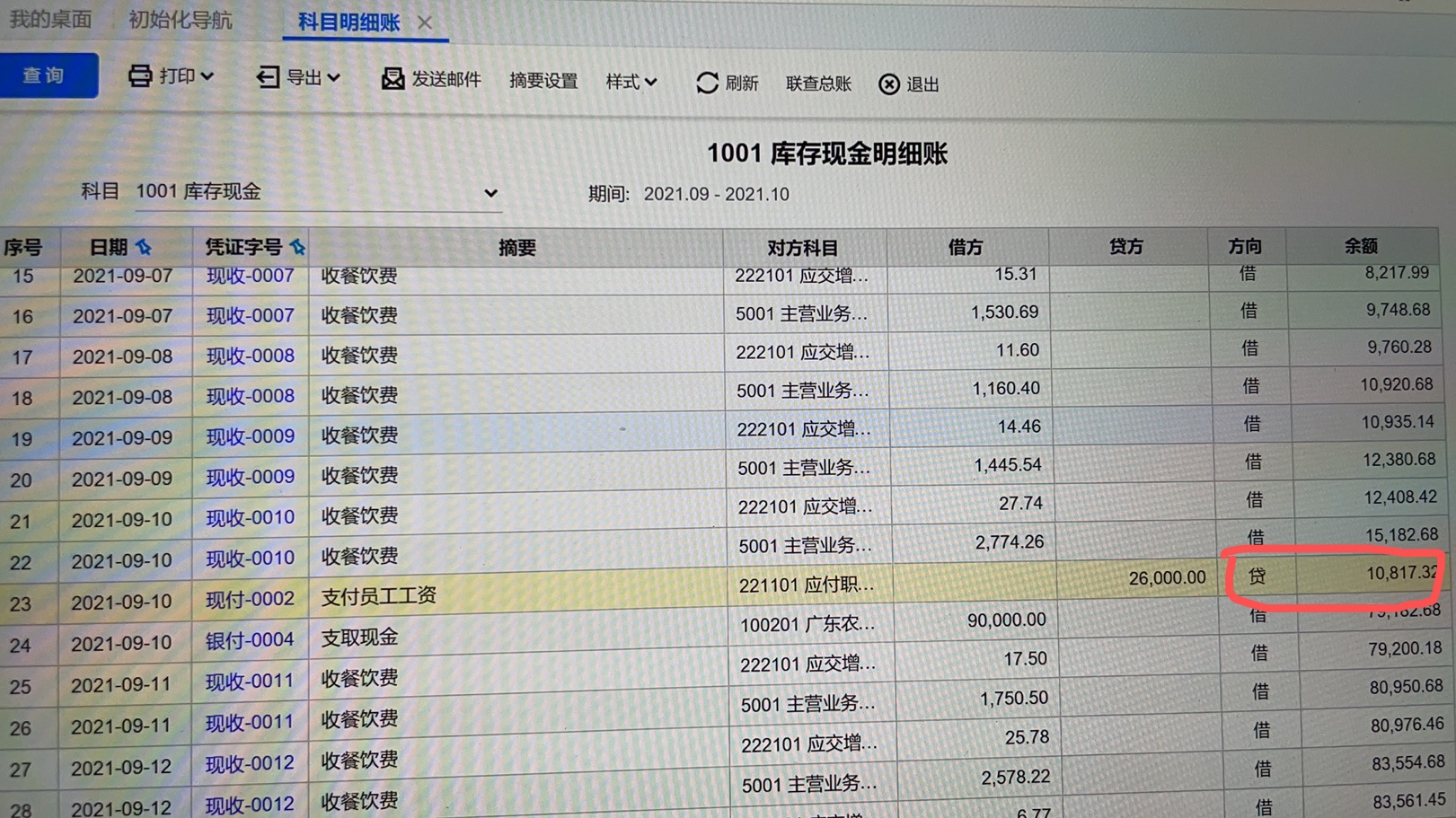1456x818 pixels.
Task: Switch to 初始化导航 tab
Action: [181, 20]
